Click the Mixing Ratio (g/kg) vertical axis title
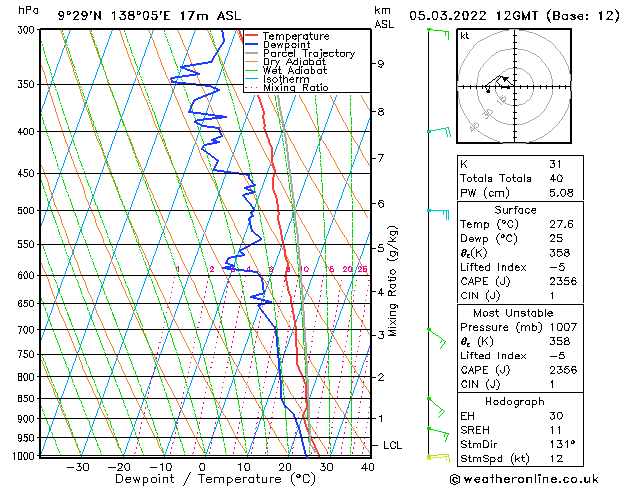The height and width of the screenshot is (486, 629). (x=392, y=281)
